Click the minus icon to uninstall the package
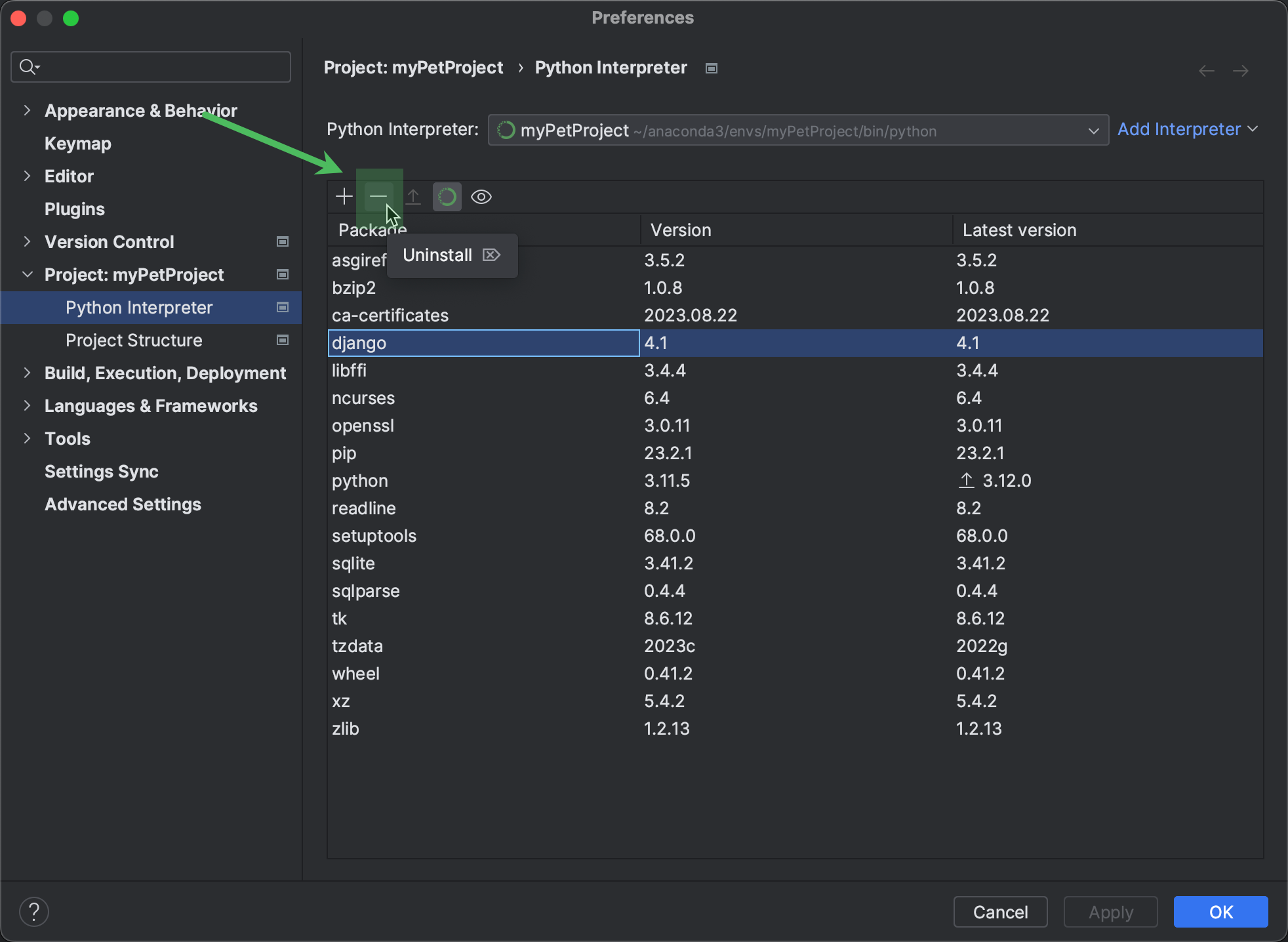Screen dimensions: 1288x942 coord(379,196)
